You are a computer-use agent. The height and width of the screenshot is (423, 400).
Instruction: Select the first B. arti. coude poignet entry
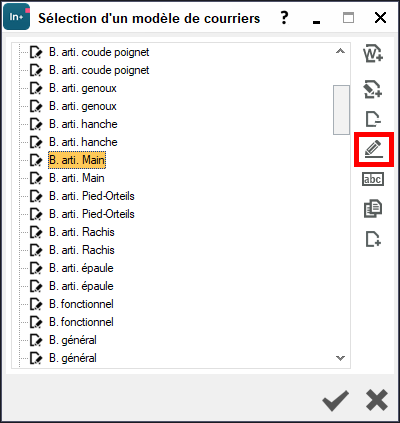tap(99, 52)
